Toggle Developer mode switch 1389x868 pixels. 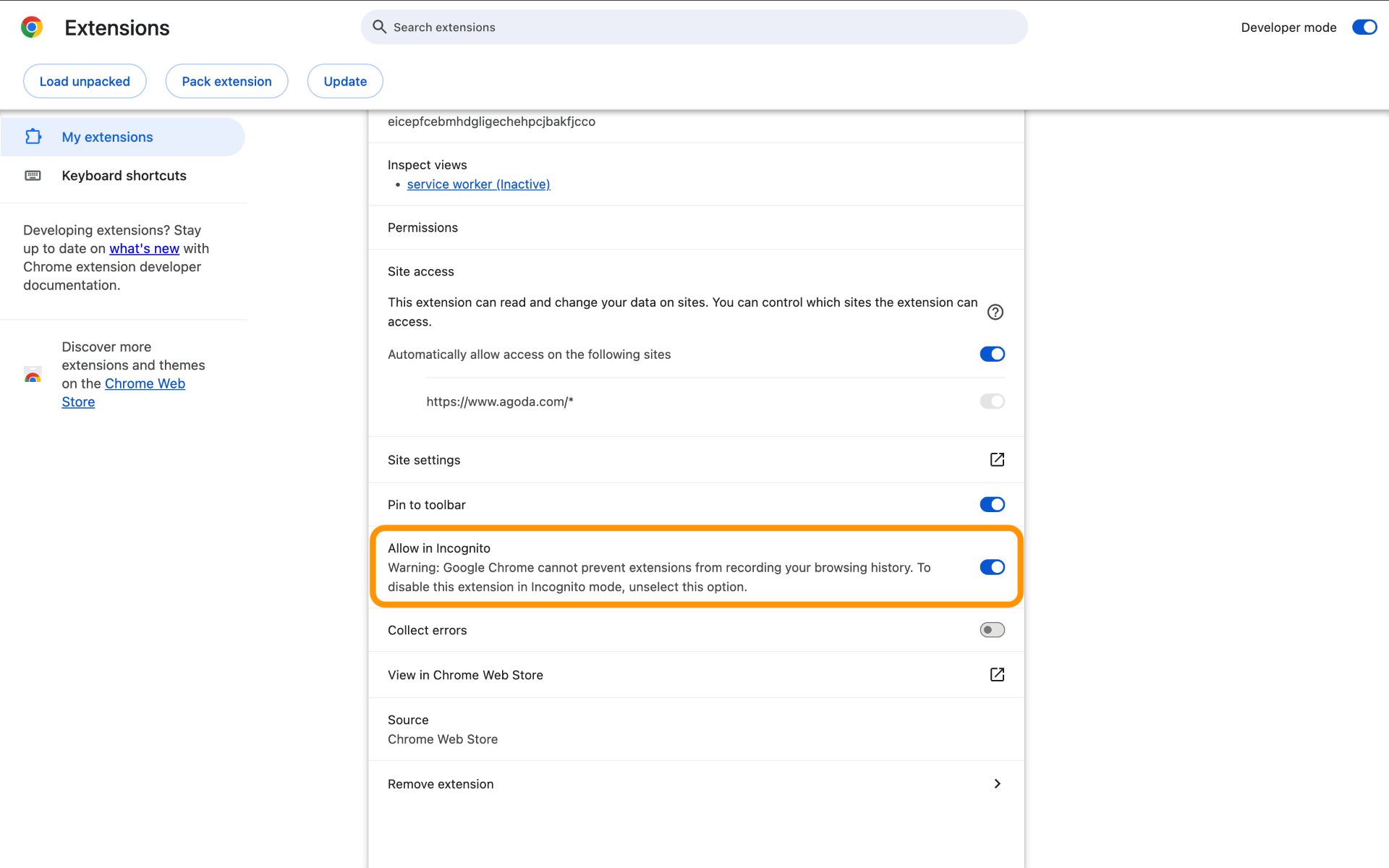pos(1364,27)
